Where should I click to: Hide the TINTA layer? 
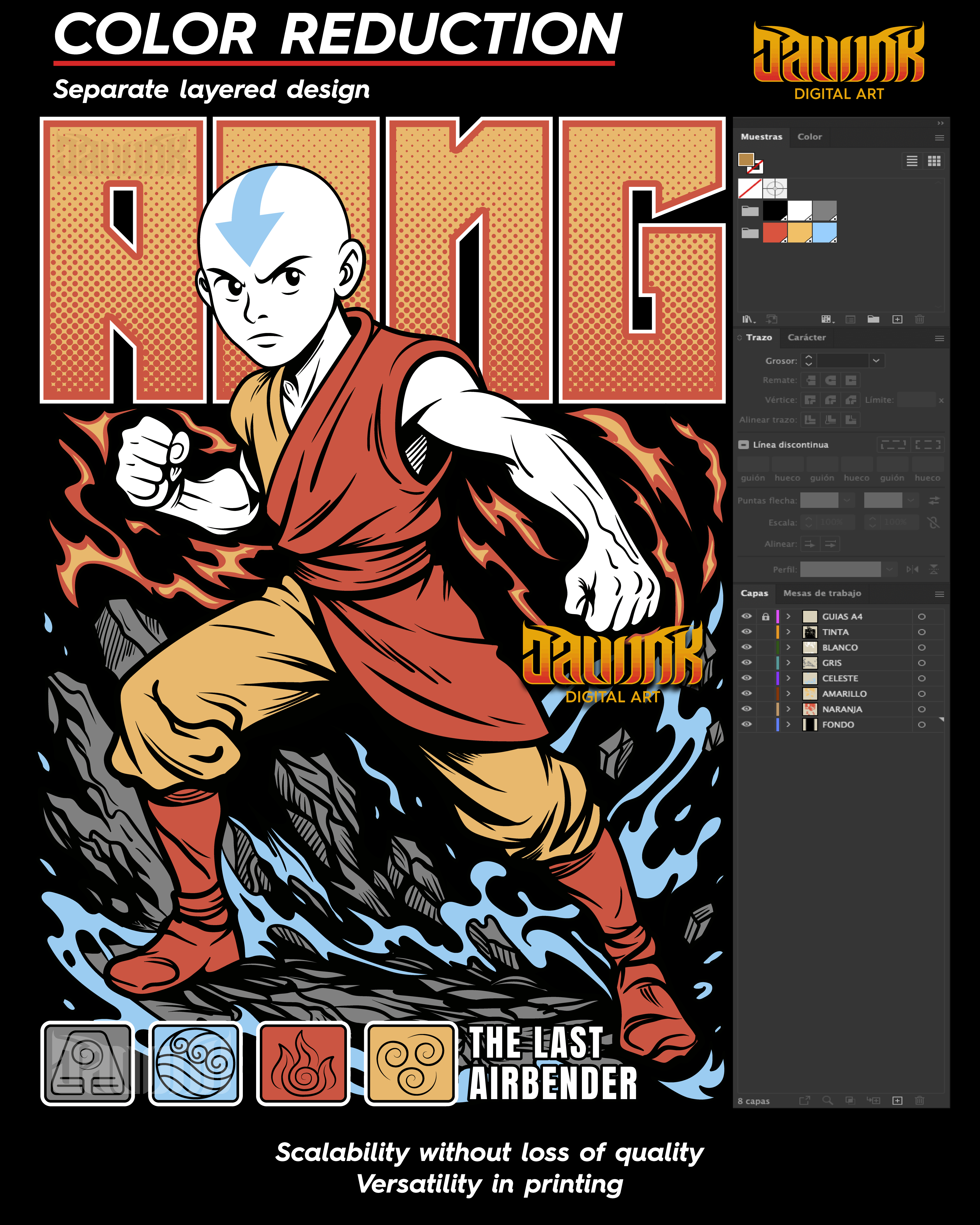(x=747, y=632)
